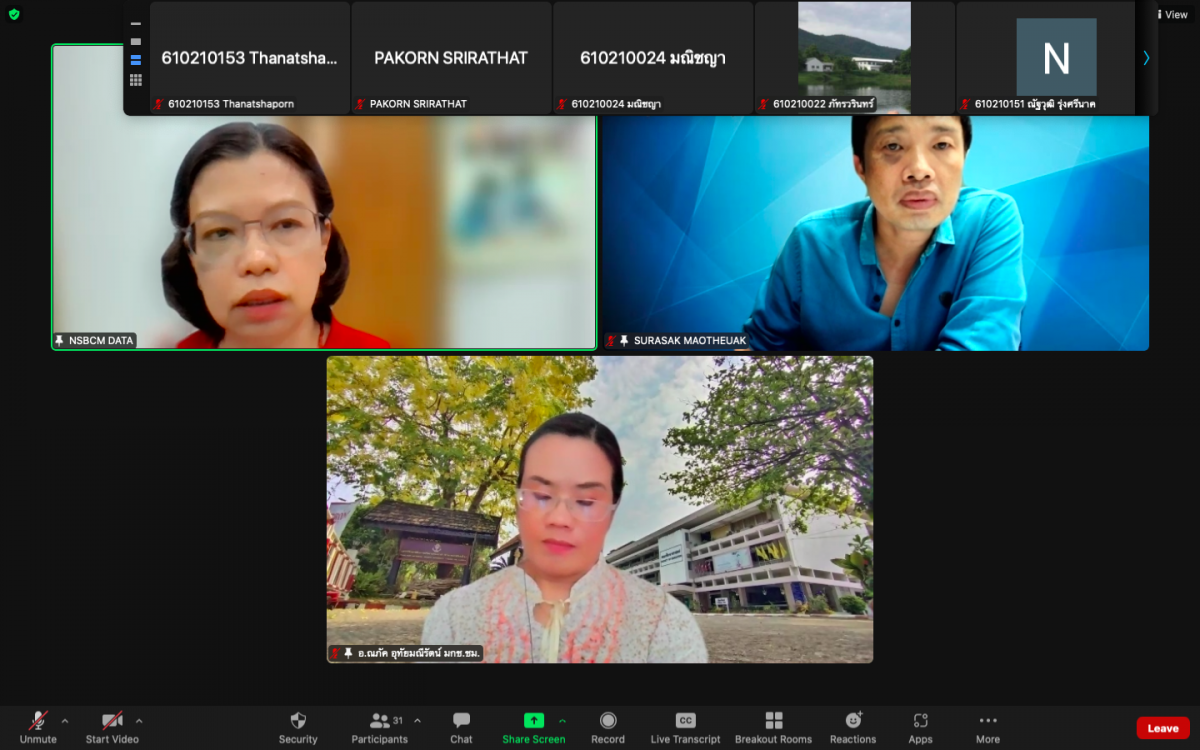This screenshot has width=1200, height=750.
Task: Click the อ.ณภัค อุทัยมณีรัตน์ video tile
Action: (600, 509)
